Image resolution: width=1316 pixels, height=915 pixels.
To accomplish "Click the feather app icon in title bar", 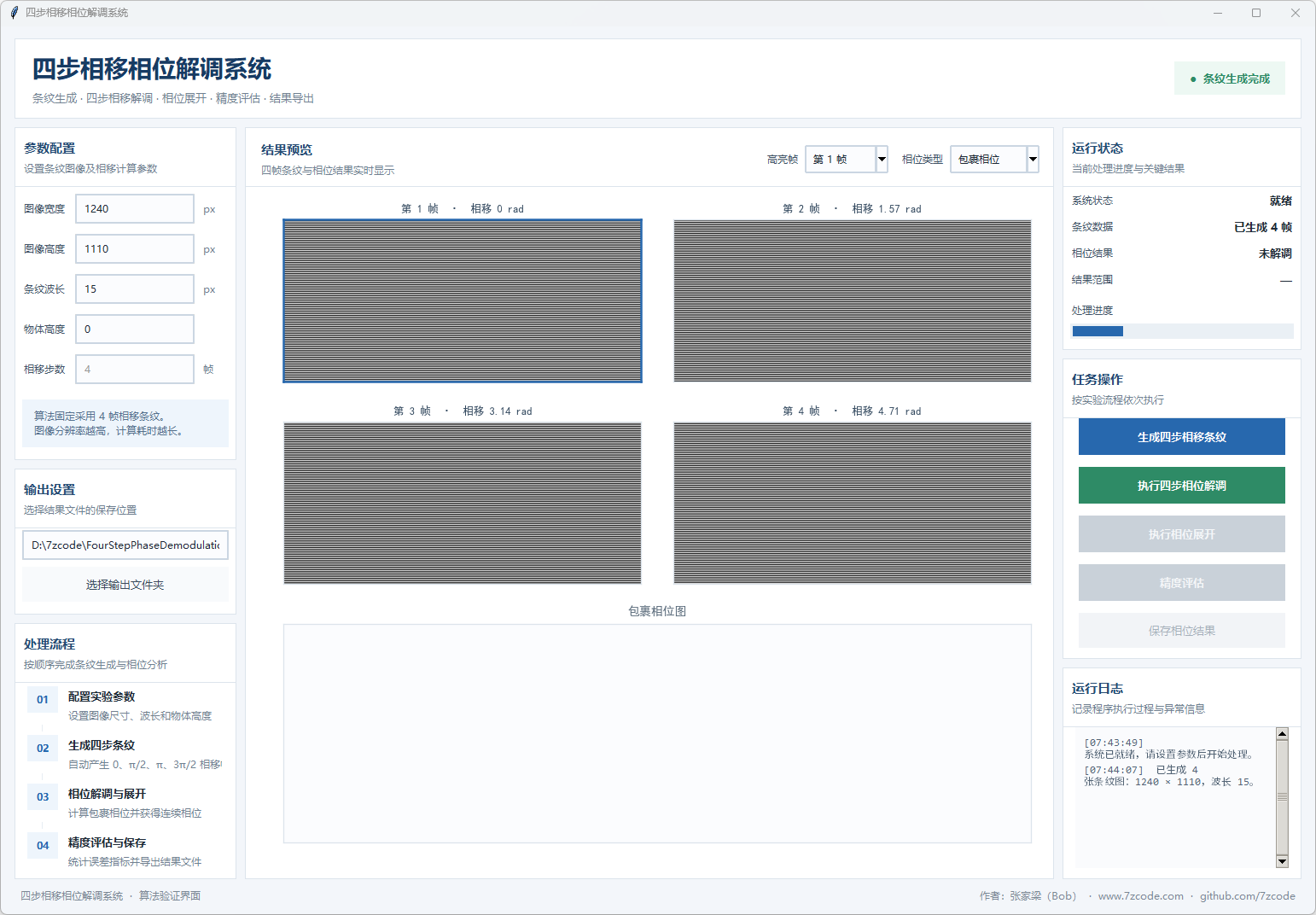I will [x=14, y=13].
